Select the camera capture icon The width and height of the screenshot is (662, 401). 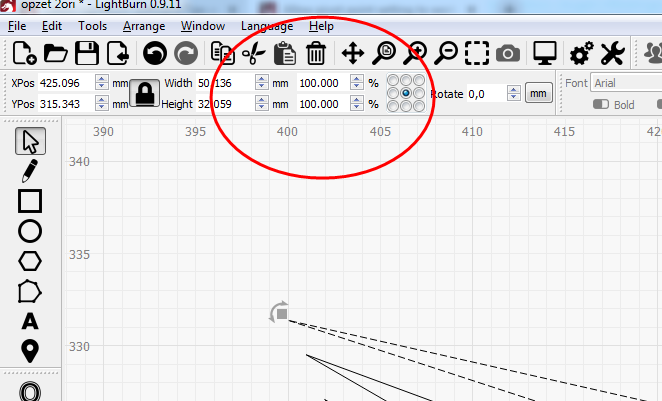(508, 53)
